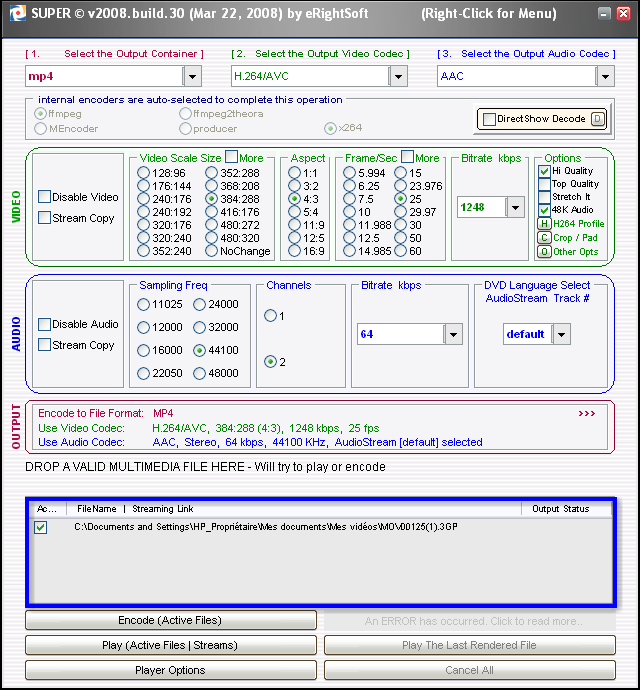Viewport: 640px width, 690px height.
Task: Click the 1248 video bitrate field
Action: [482, 207]
